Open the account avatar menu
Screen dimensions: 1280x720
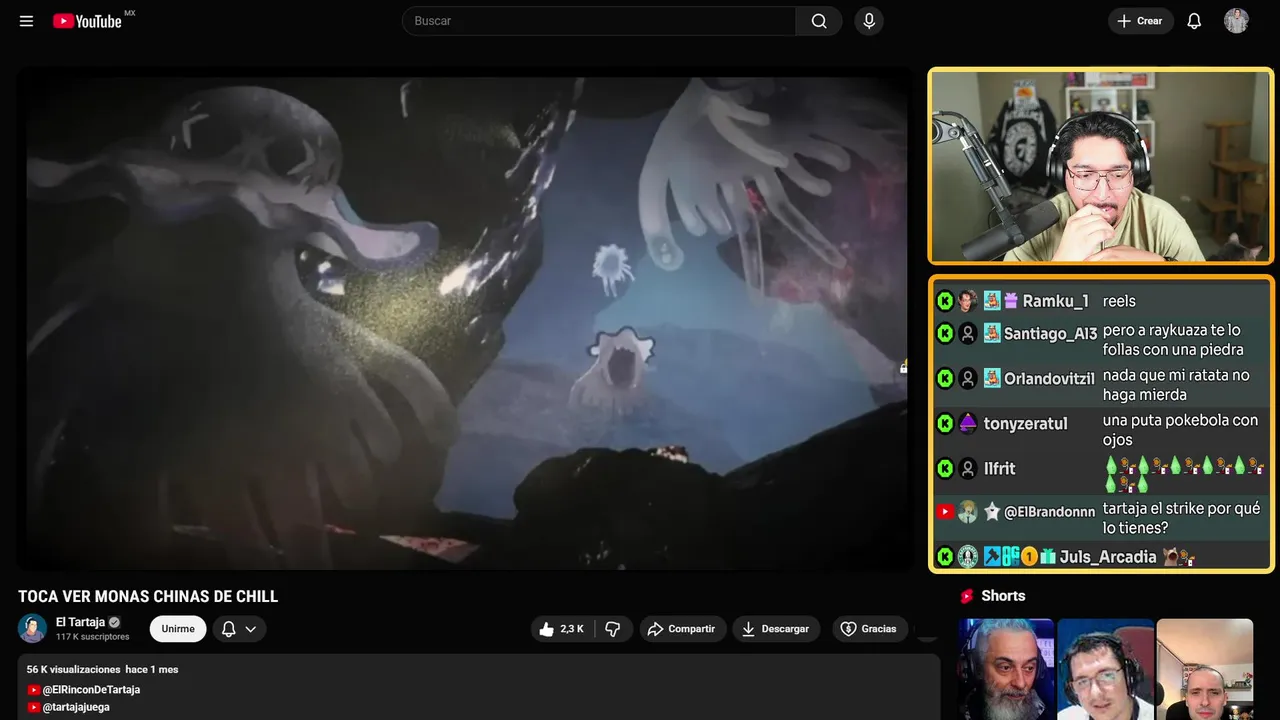1236,21
